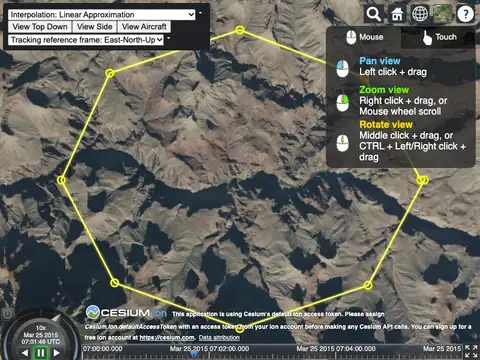Image resolution: width=480 pixels, height=360 pixels.
Task: Toggle the navigation help button
Action: (x=466, y=14)
